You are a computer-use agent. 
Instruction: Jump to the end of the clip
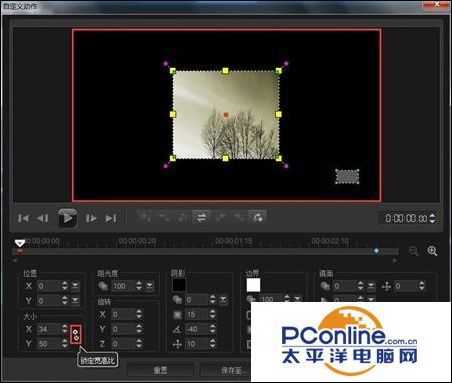(x=111, y=218)
